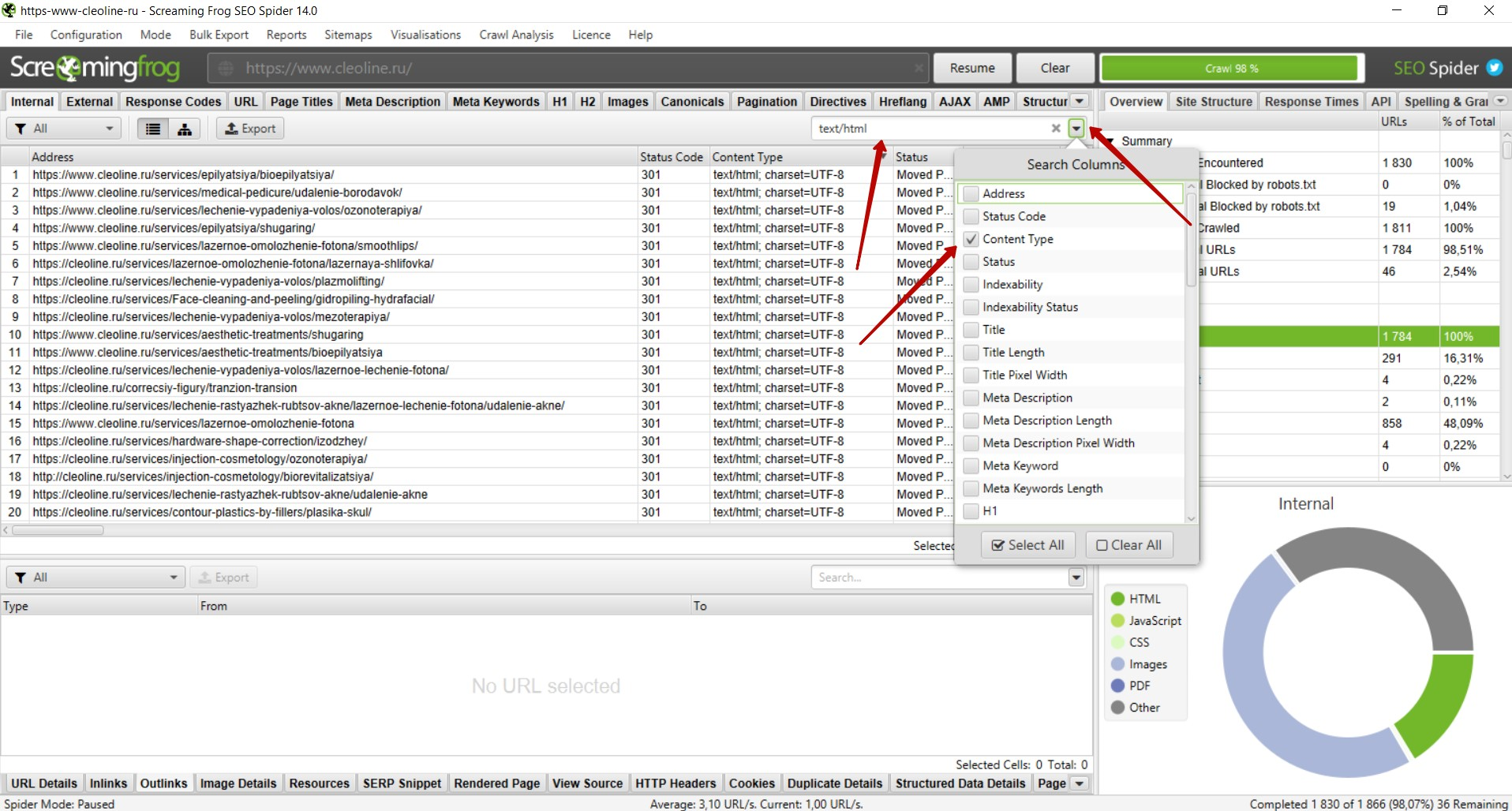The width and height of the screenshot is (1512, 811).
Task: Check the H1 search column
Action: click(x=971, y=511)
